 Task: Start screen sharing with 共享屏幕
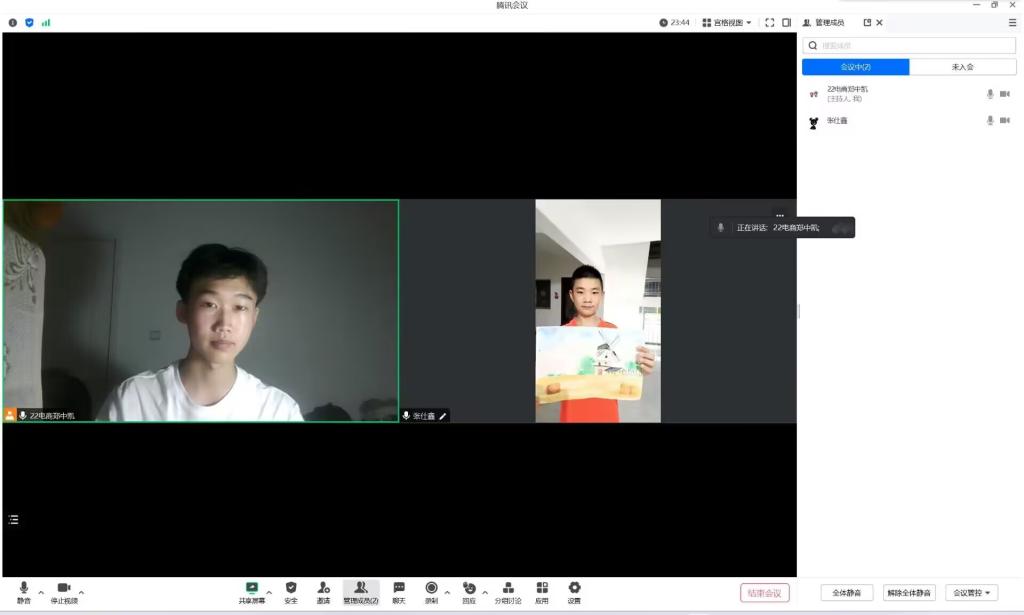[x=251, y=592]
